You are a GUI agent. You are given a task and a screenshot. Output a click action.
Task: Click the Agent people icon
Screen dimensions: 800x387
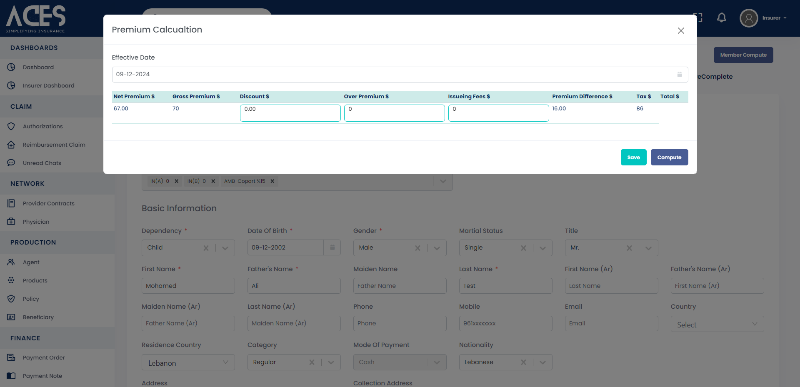point(11,262)
